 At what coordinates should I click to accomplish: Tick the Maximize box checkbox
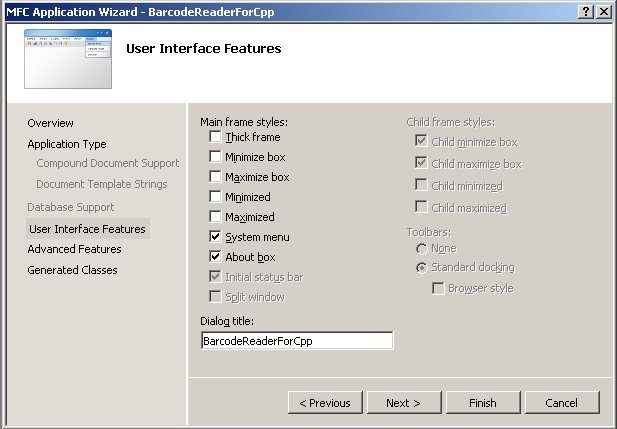(215, 177)
